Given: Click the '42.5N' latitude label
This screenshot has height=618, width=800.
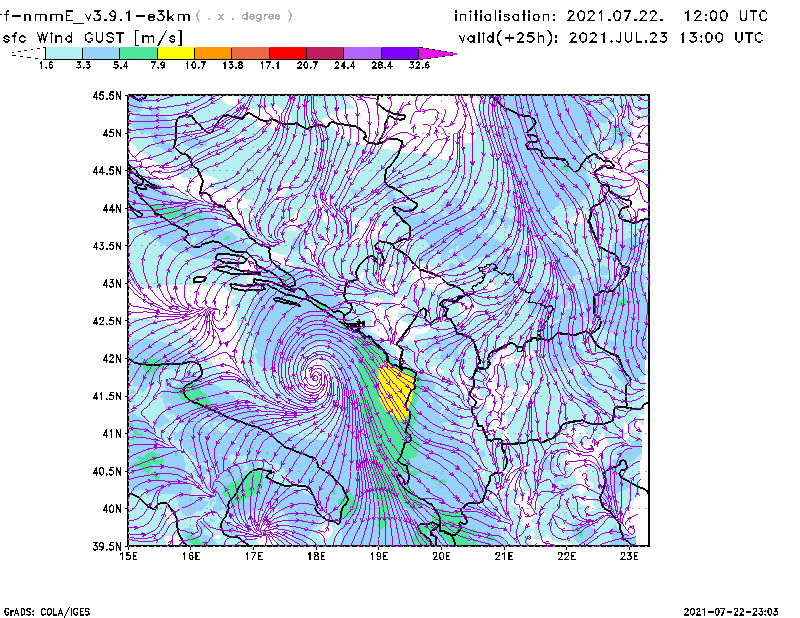Looking at the screenshot, I should (x=107, y=321).
